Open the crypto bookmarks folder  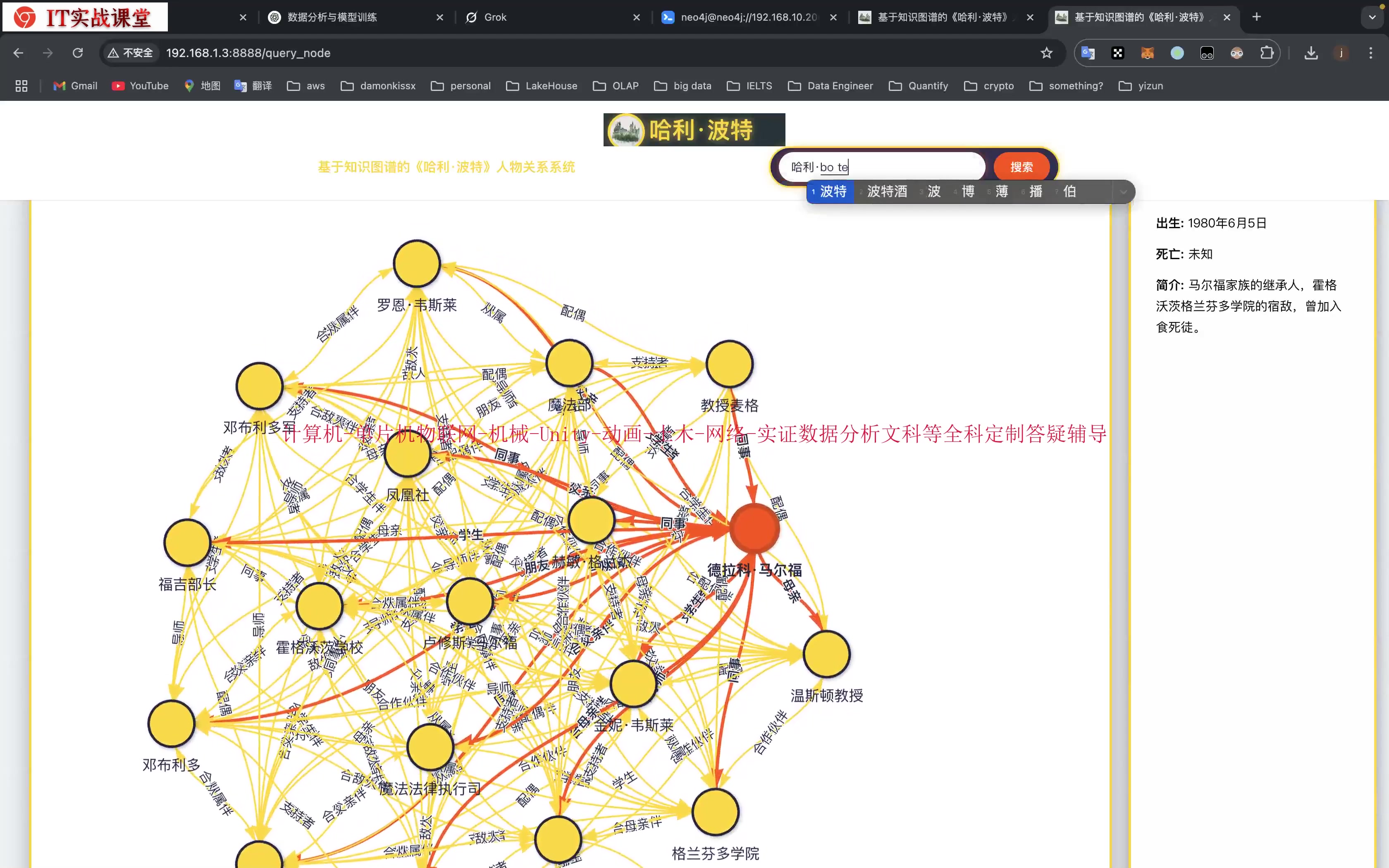tap(989, 86)
